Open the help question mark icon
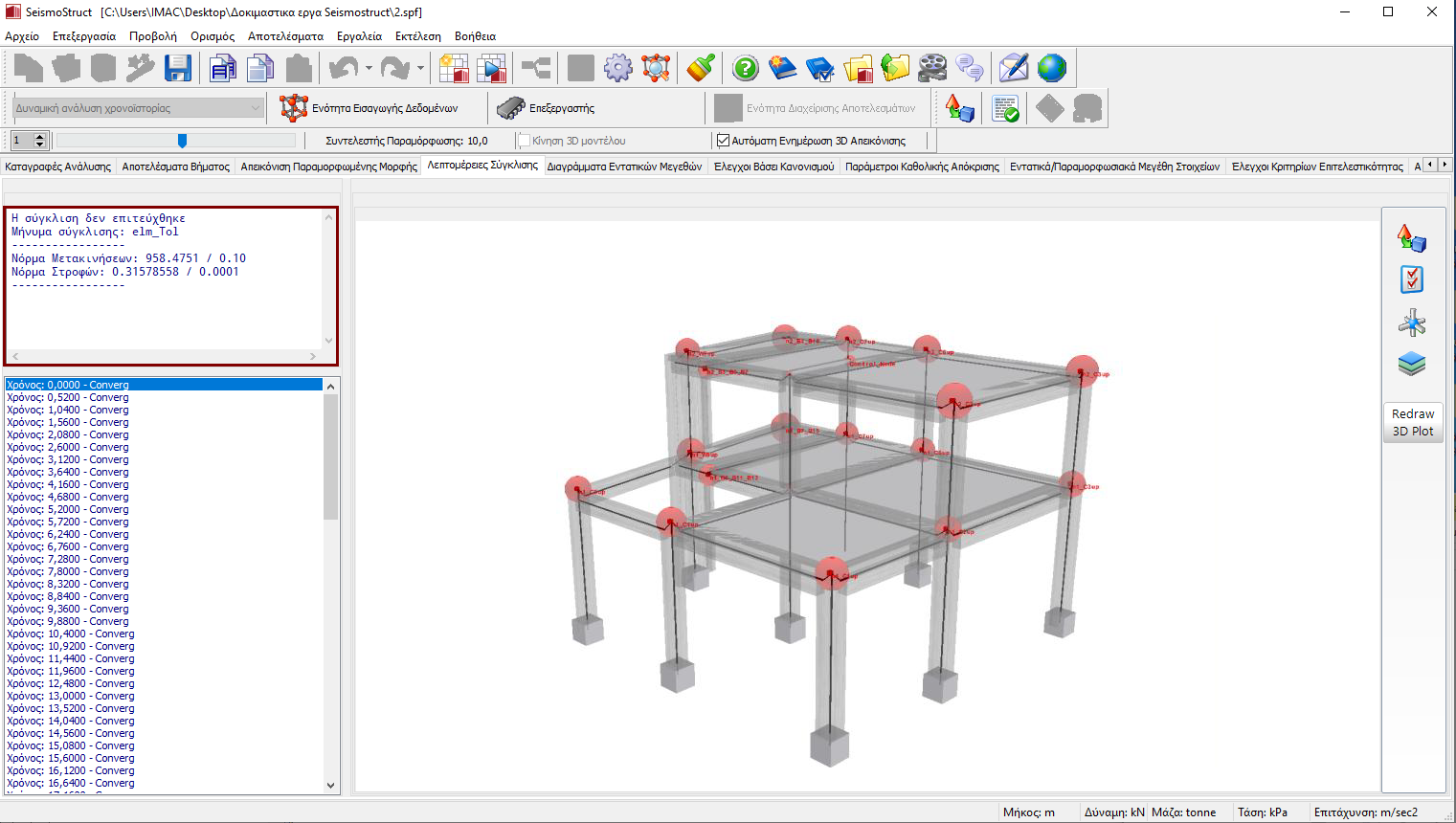This screenshot has width=1456, height=823. [x=745, y=68]
